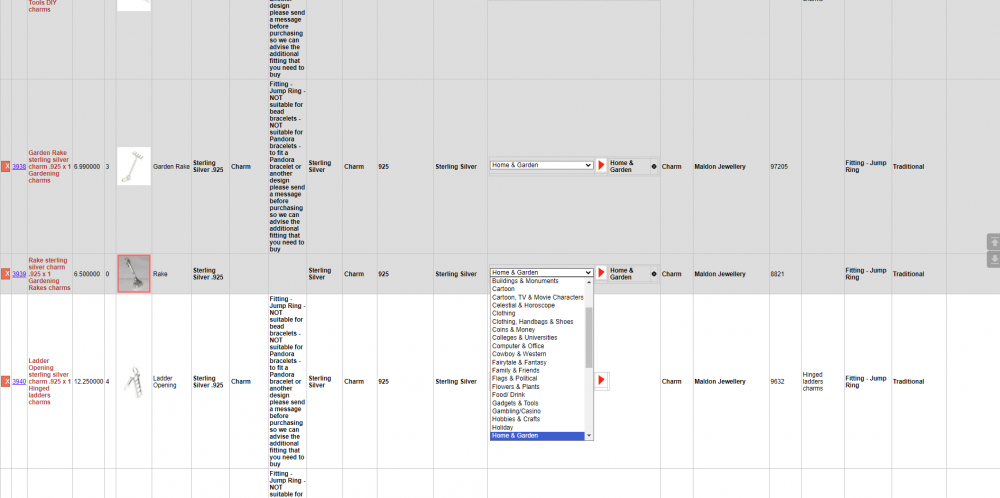The width and height of the screenshot is (1000, 498).
Task: Click the dropdown list scroll-down arrow
Action: tap(589, 436)
